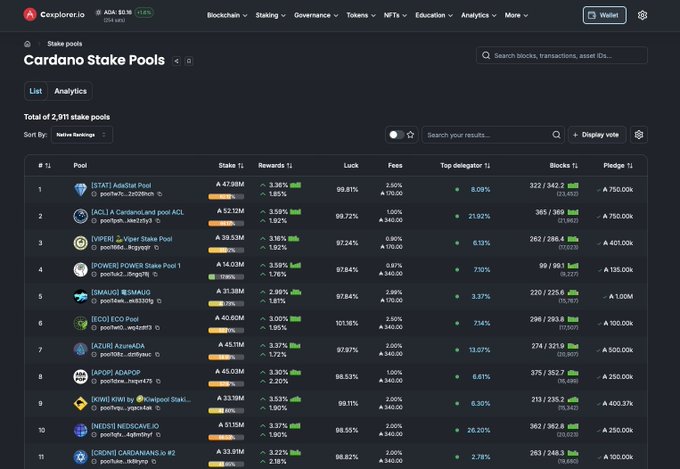Viewport: 680px width, 469px height.
Task: Click the share icon beside the page title
Action: (x=176, y=61)
